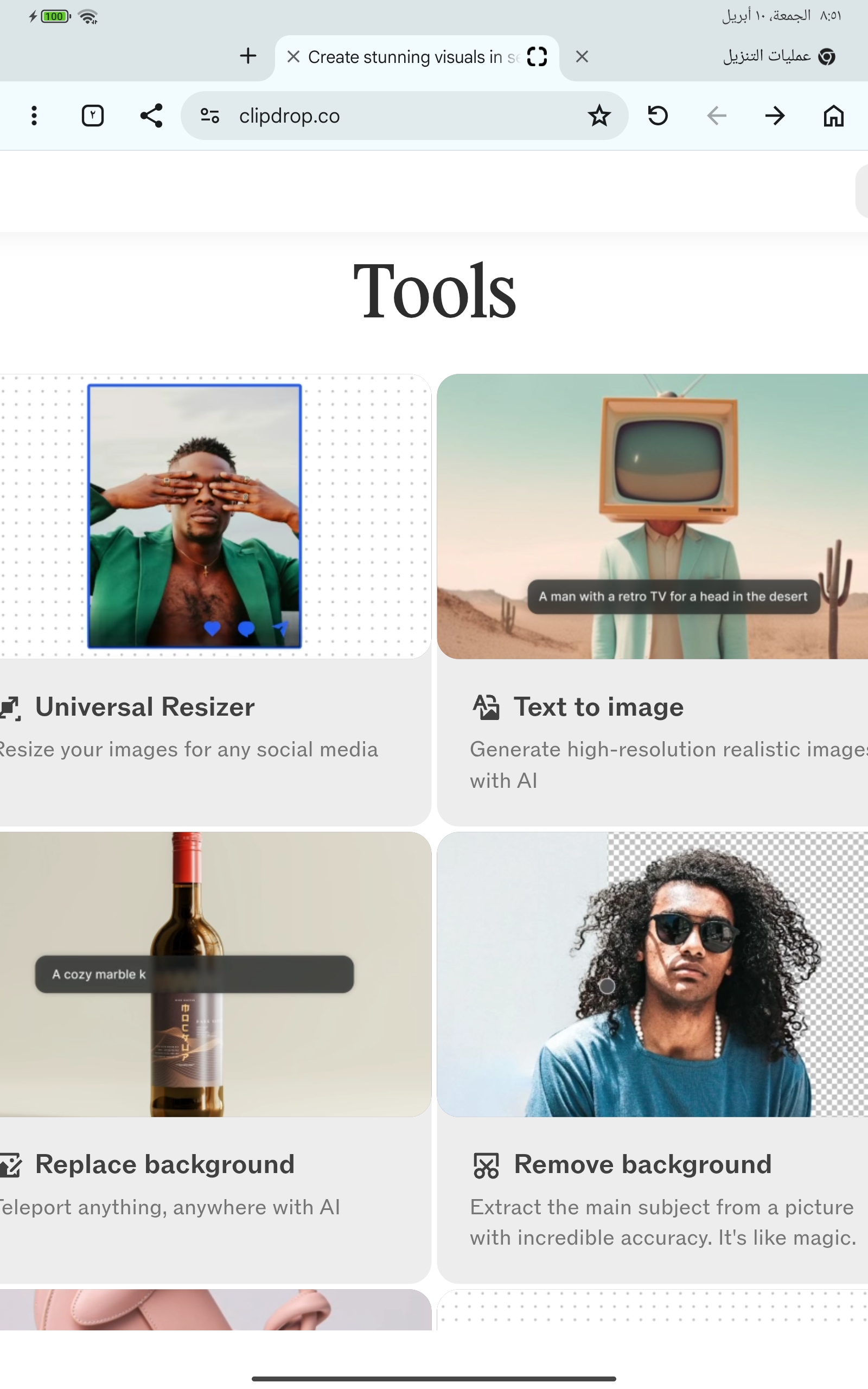Open the Universal Resizer tool

pyautogui.click(x=145, y=707)
